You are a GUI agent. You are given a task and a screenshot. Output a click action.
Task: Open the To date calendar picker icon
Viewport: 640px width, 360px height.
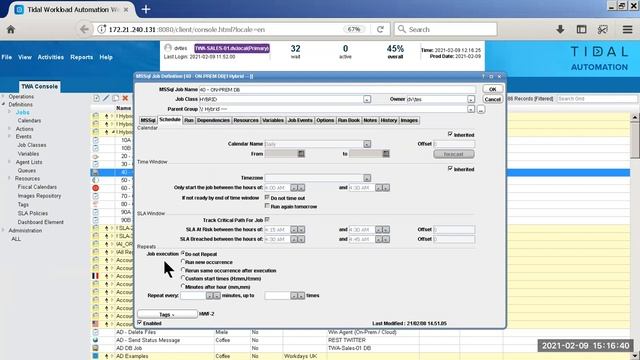coord(386,153)
